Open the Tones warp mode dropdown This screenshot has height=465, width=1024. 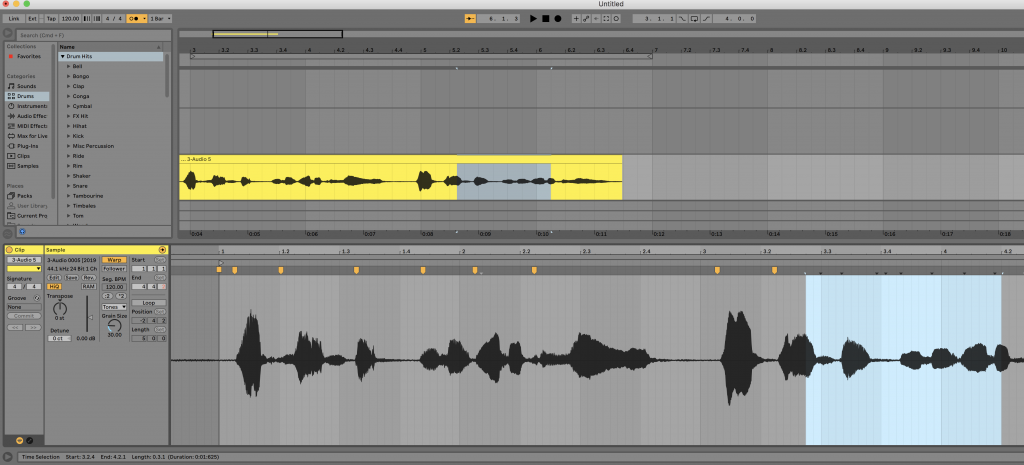(x=114, y=307)
